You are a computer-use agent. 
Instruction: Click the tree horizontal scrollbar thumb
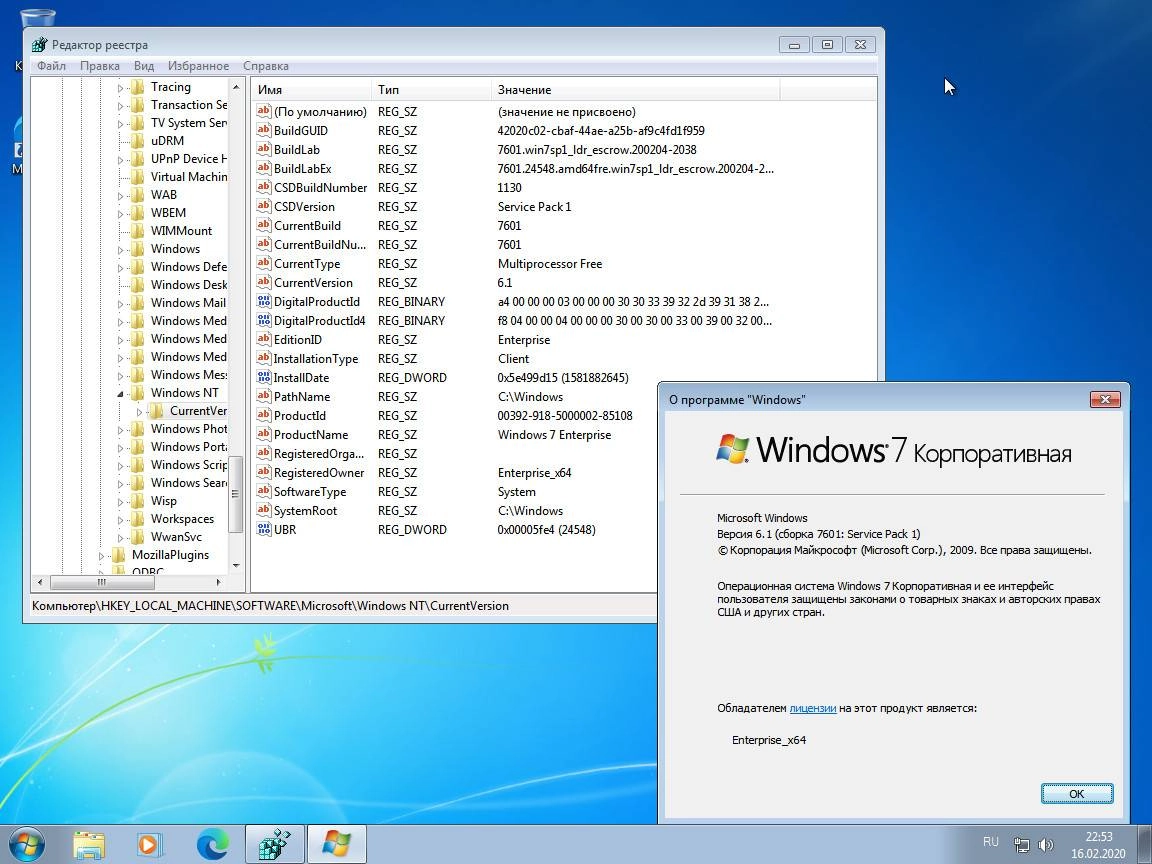(102, 582)
